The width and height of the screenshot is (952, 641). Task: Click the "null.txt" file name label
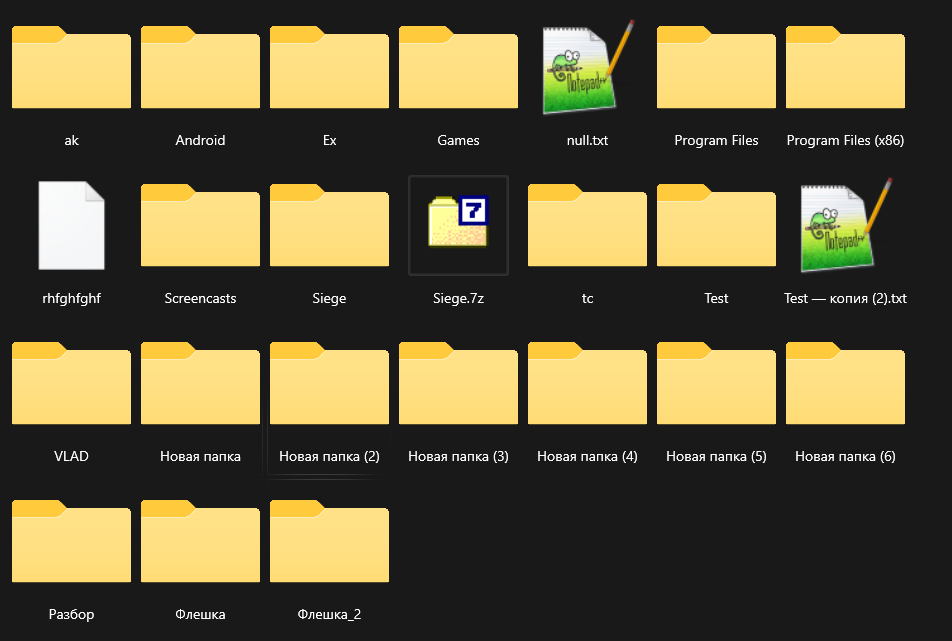(x=587, y=140)
